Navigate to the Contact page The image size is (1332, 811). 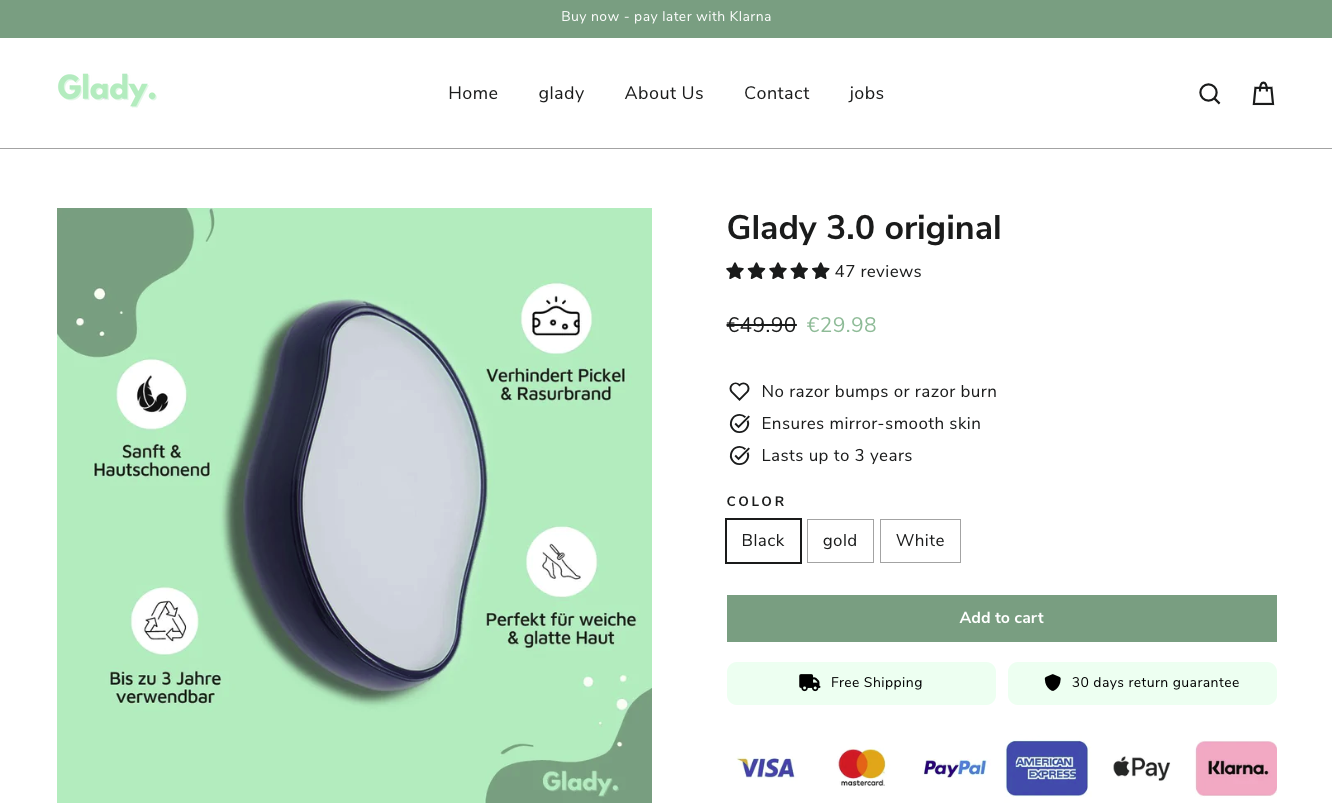(777, 93)
